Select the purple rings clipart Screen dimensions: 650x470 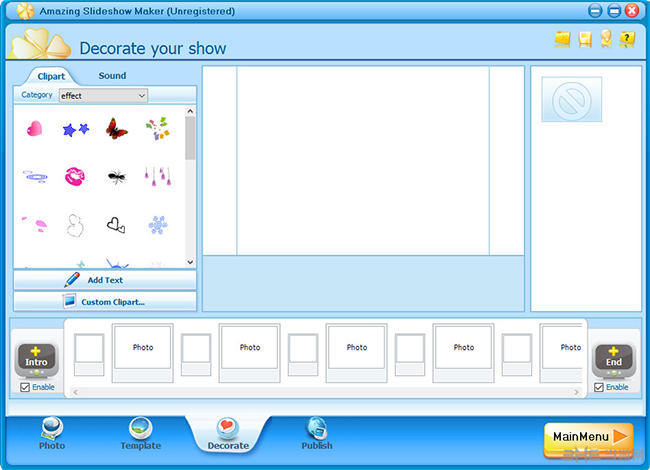point(35,177)
